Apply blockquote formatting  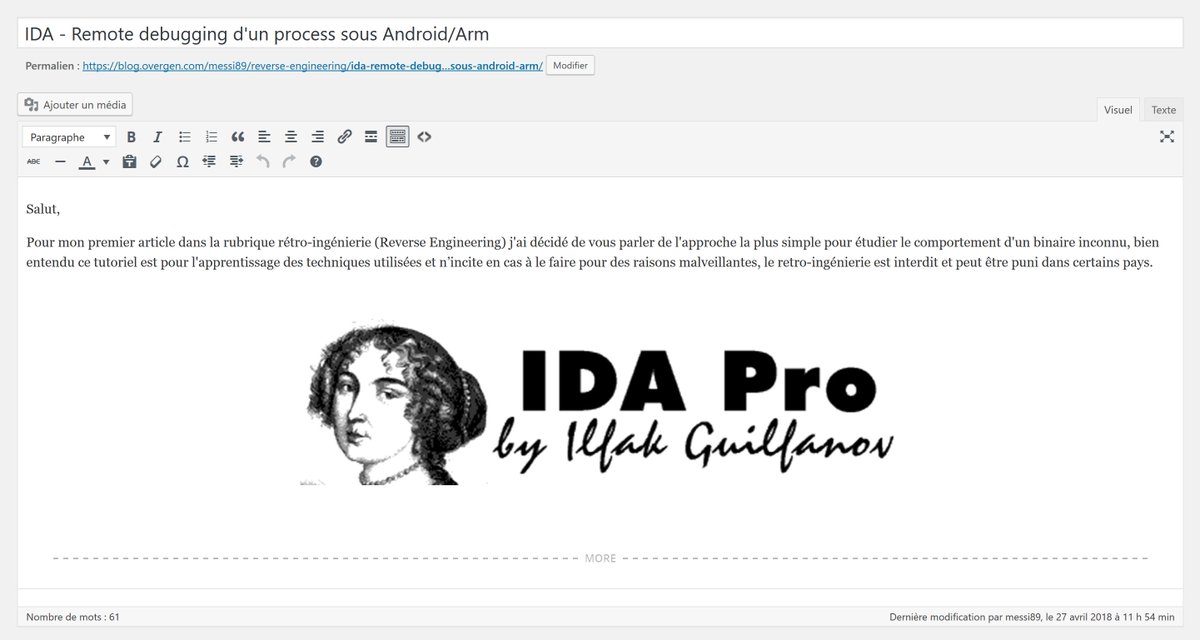click(x=237, y=137)
